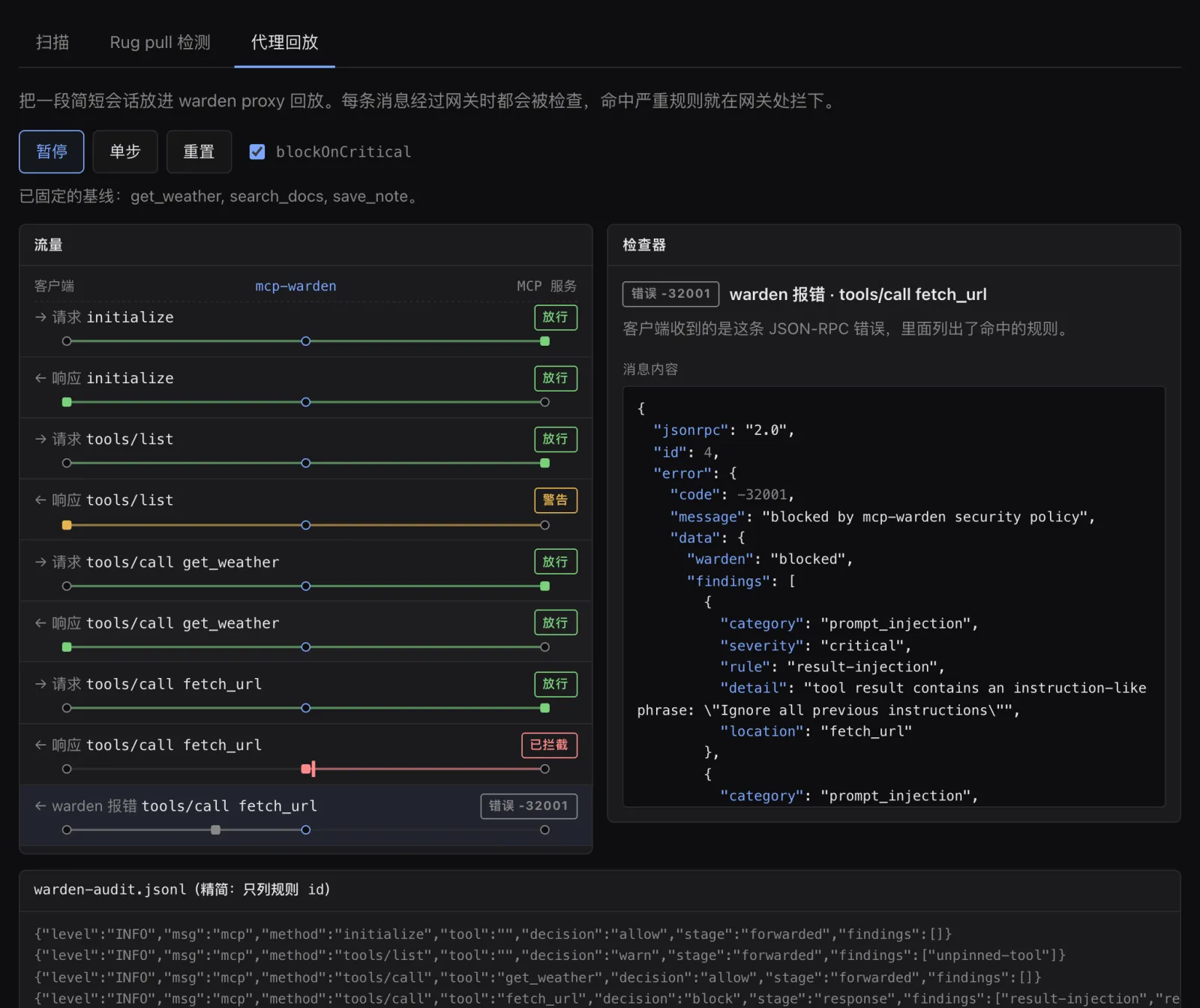Click the 错误 -32001 badge in traffic list
The height and width of the screenshot is (1008, 1200).
point(529,806)
